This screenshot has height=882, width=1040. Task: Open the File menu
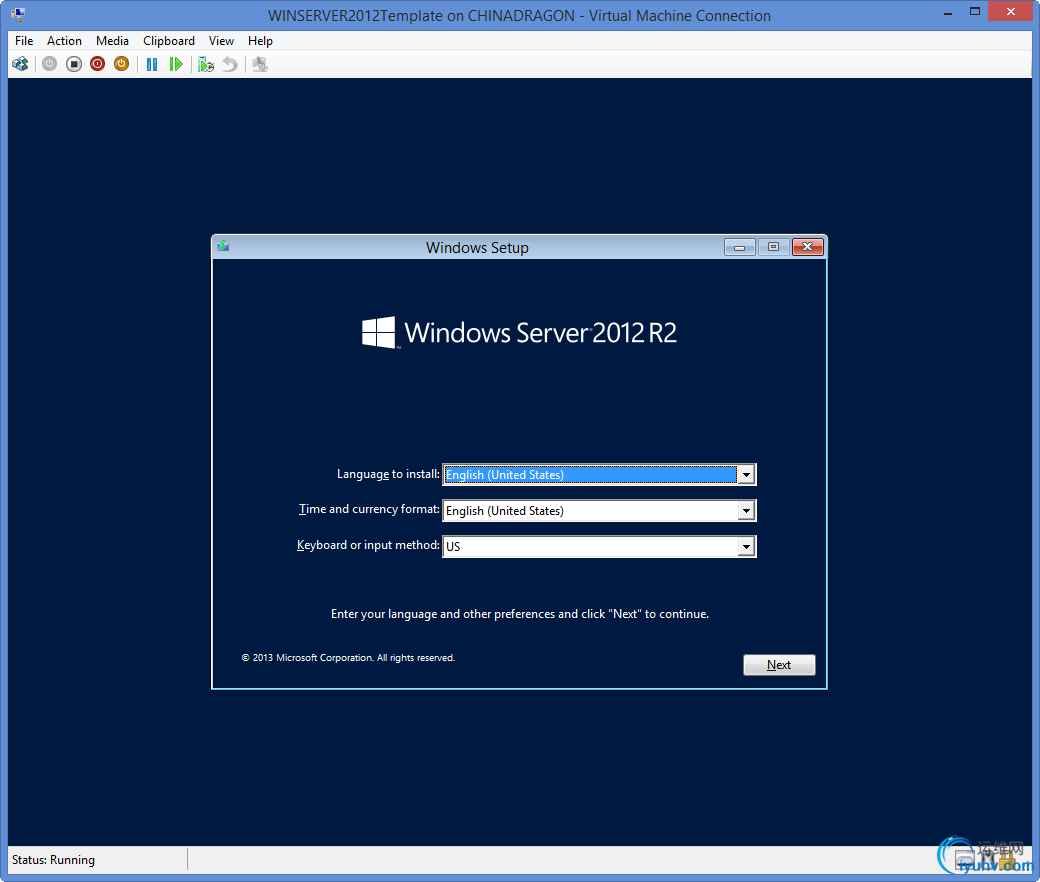pyautogui.click(x=24, y=41)
